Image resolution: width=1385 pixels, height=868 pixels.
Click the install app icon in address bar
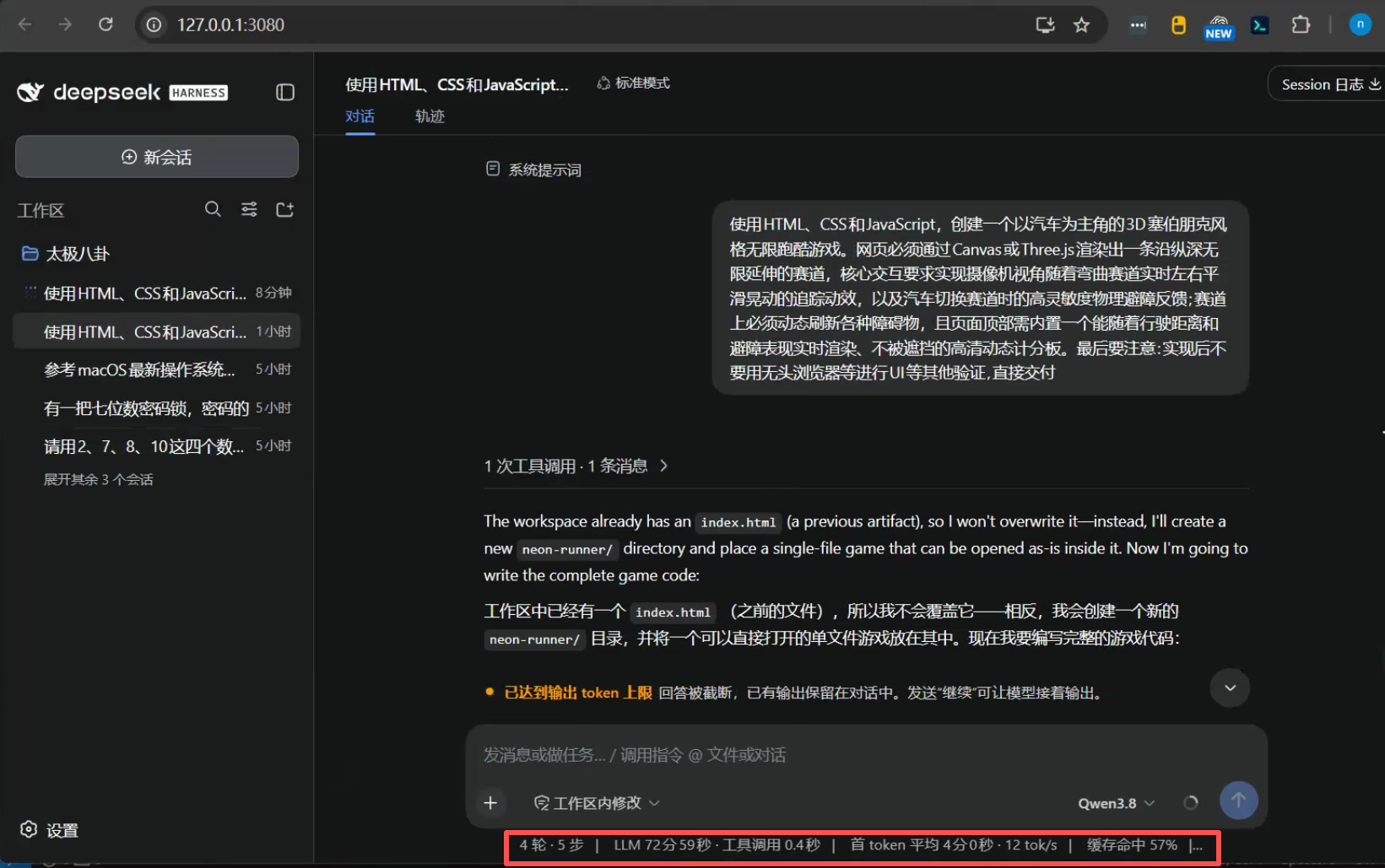1045,24
